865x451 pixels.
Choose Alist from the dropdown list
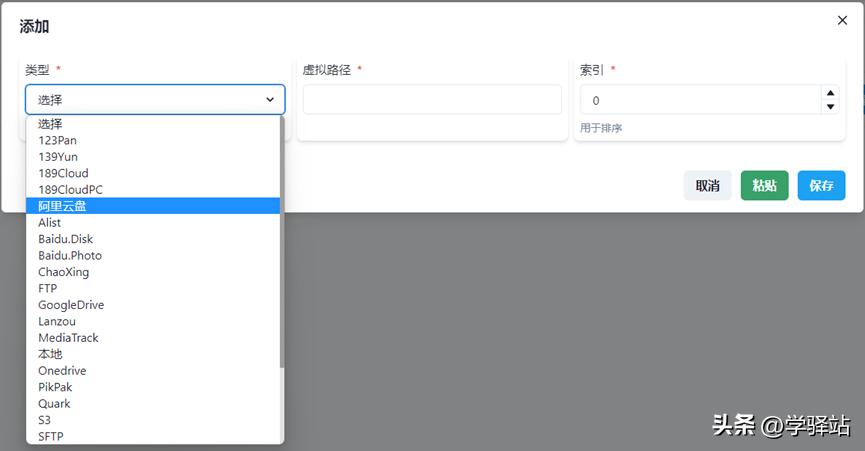tap(153, 222)
